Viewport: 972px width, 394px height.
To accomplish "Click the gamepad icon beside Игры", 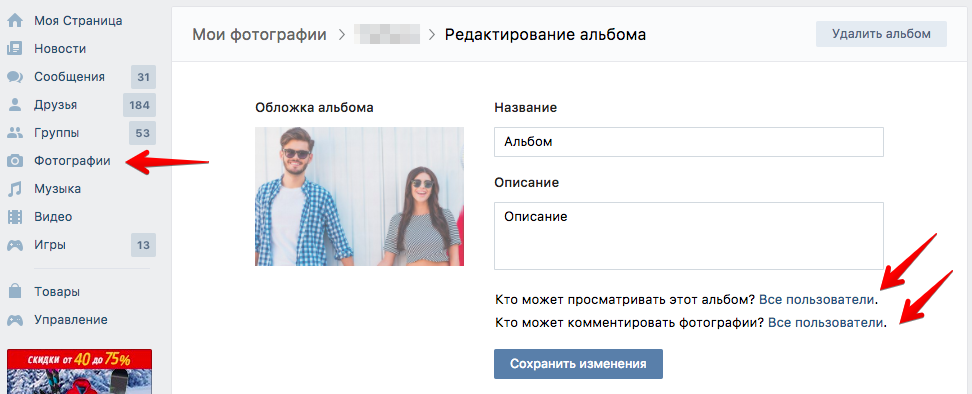I will [x=15, y=245].
